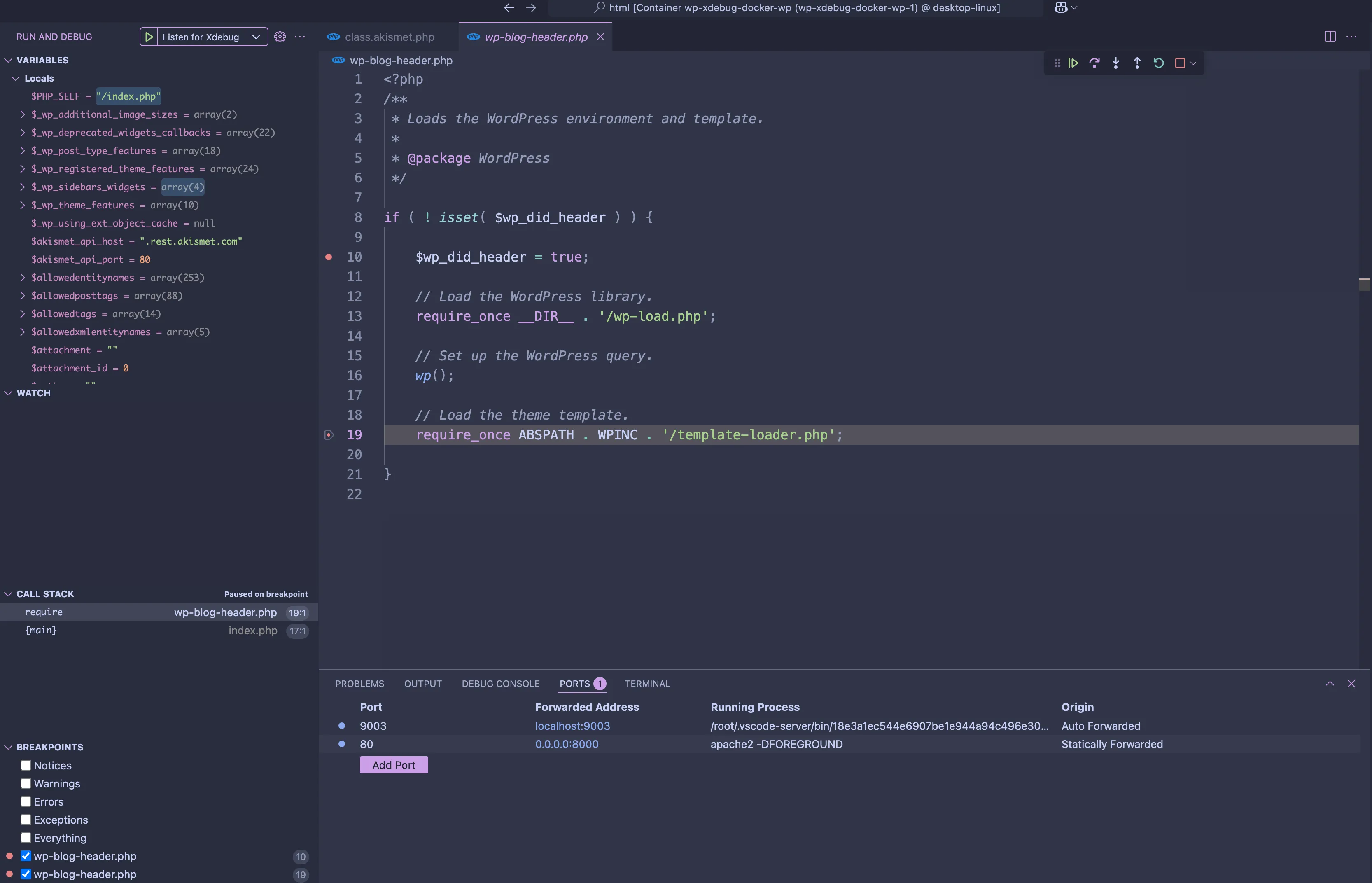Click the title bar search field
The image size is (1372, 883).
[796, 7]
